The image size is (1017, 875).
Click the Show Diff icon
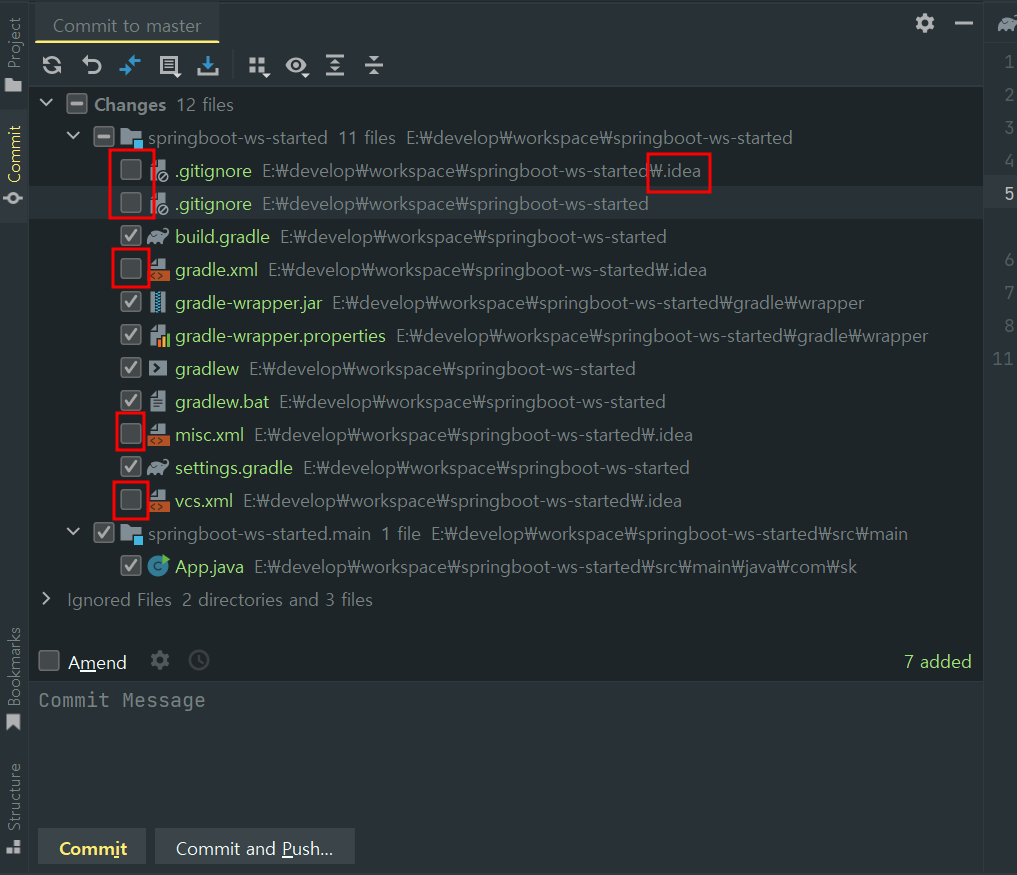pos(130,66)
